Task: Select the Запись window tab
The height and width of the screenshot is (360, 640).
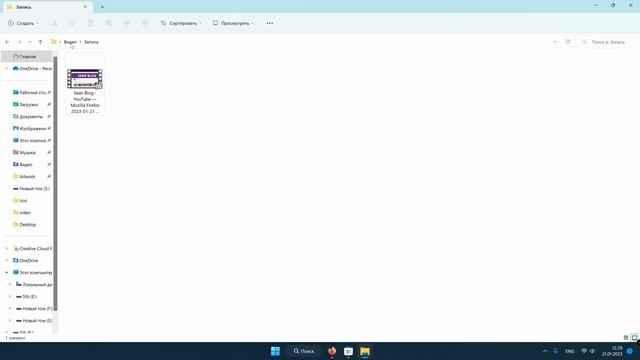Action: [47, 7]
